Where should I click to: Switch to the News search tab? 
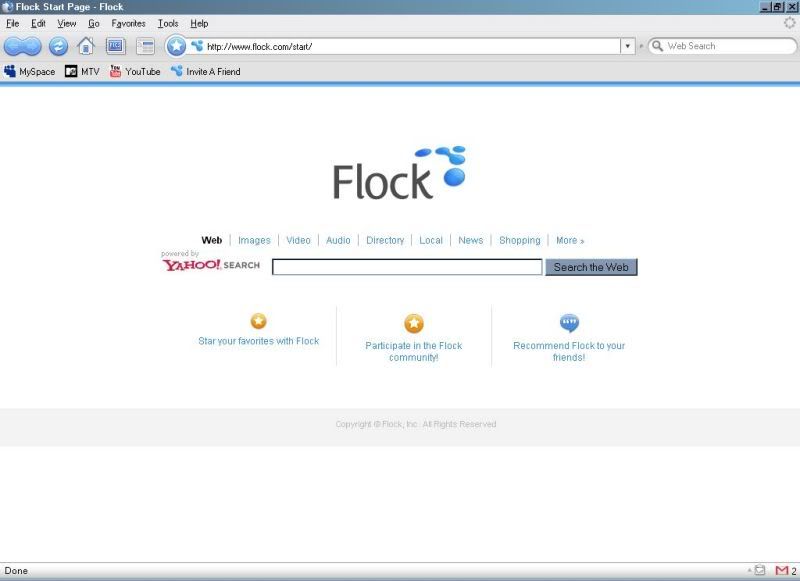point(470,240)
